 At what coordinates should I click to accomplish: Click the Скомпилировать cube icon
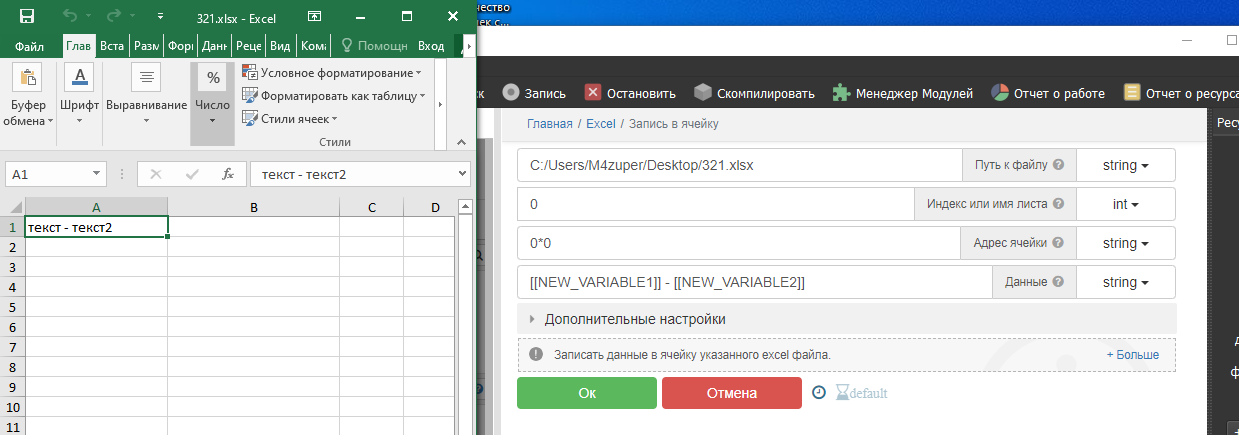click(x=703, y=93)
